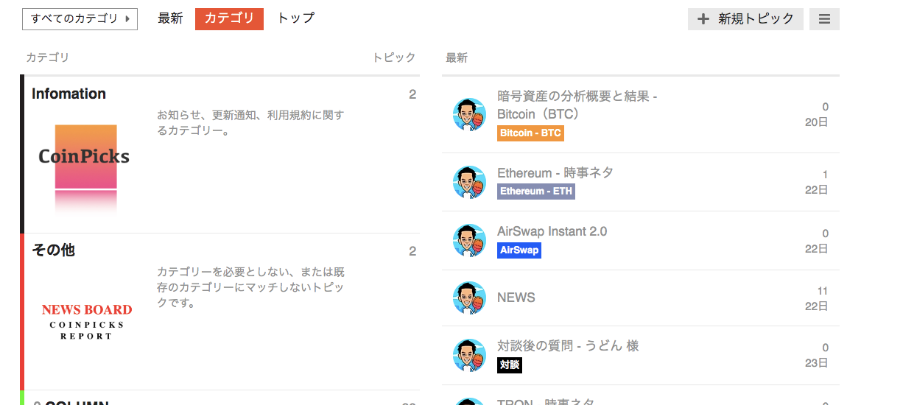Viewport: 900px width, 405px height.
Task: Click the 最新 column header above topics
Action: pyautogui.click(x=457, y=57)
